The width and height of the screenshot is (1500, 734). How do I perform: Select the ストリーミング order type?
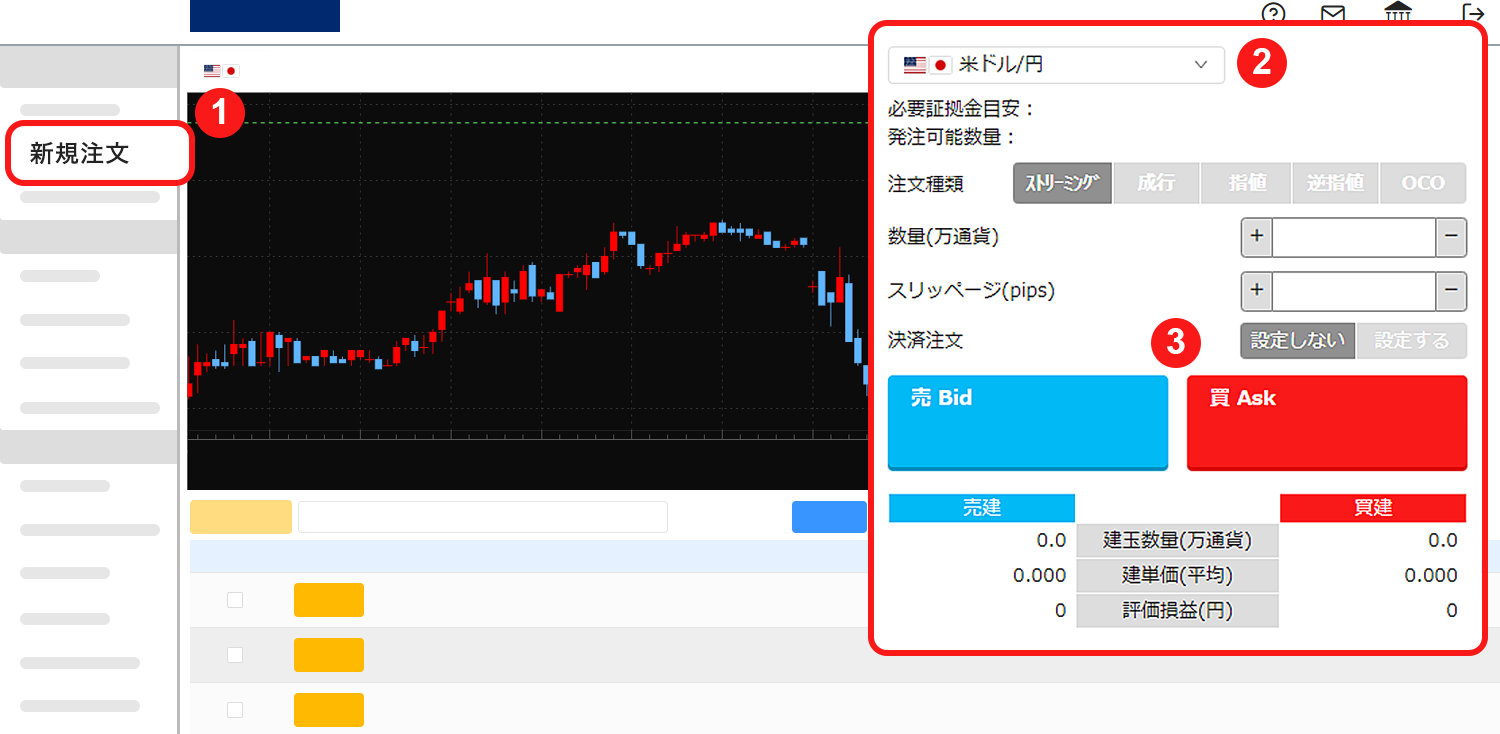[x=1062, y=183]
